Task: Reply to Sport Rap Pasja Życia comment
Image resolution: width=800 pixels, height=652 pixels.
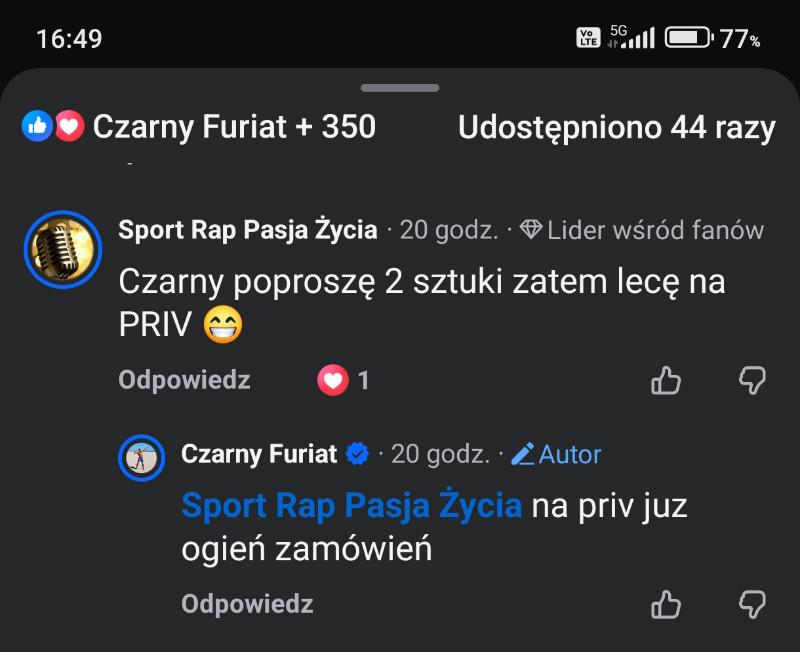Action: [x=184, y=380]
